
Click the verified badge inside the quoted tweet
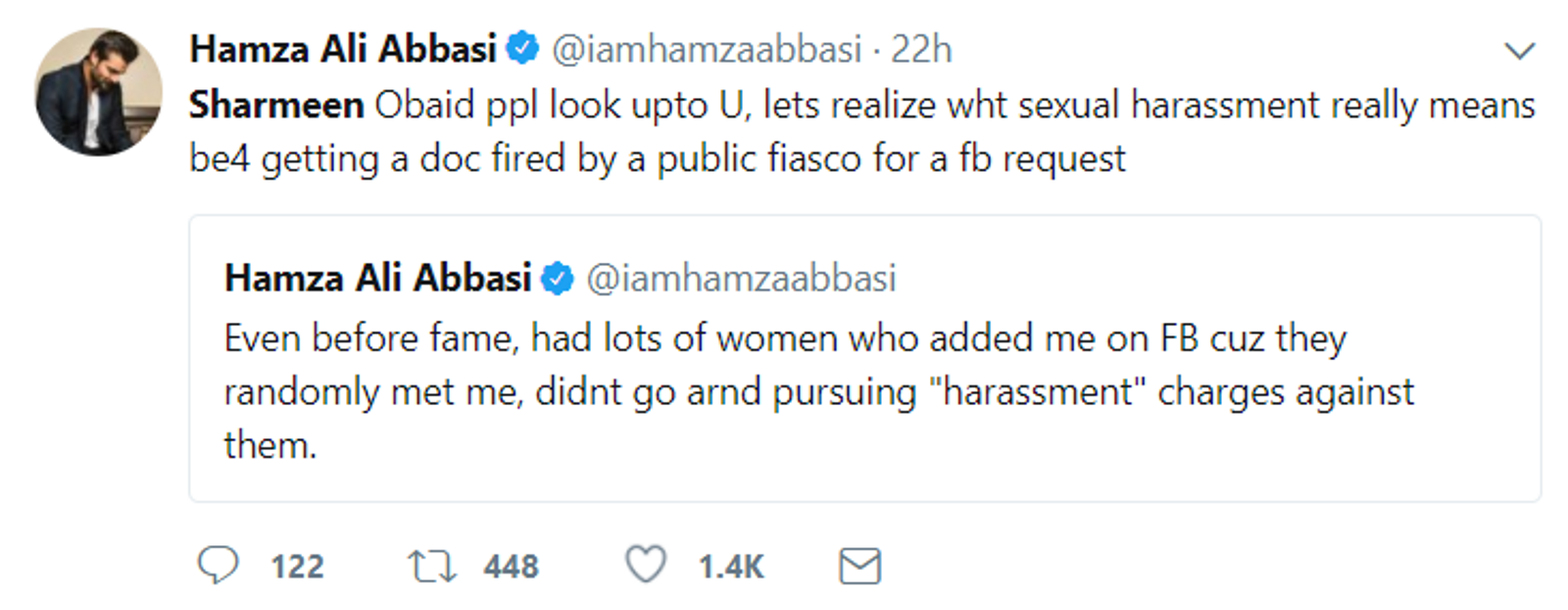point(558,279)
